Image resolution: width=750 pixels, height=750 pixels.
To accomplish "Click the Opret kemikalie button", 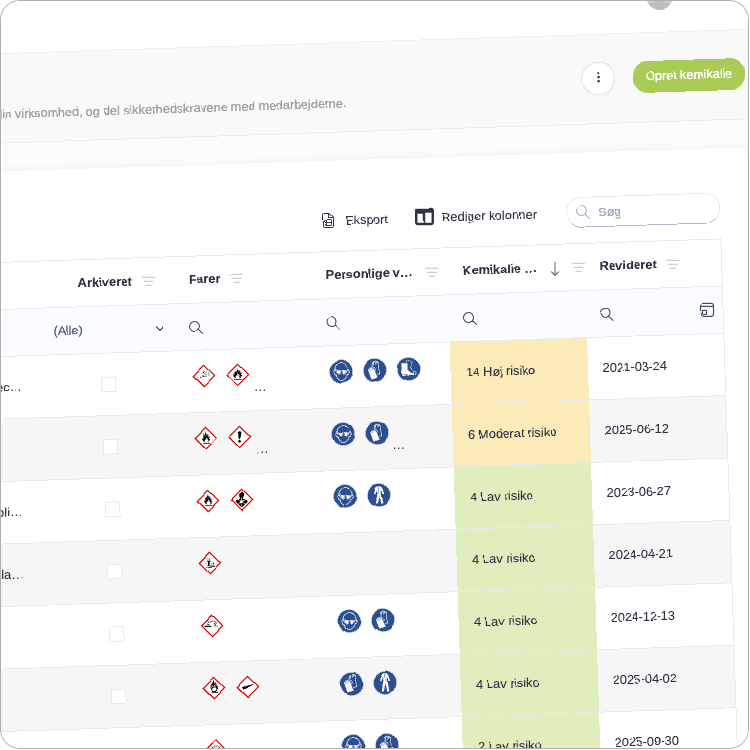I will pos(688,75).
